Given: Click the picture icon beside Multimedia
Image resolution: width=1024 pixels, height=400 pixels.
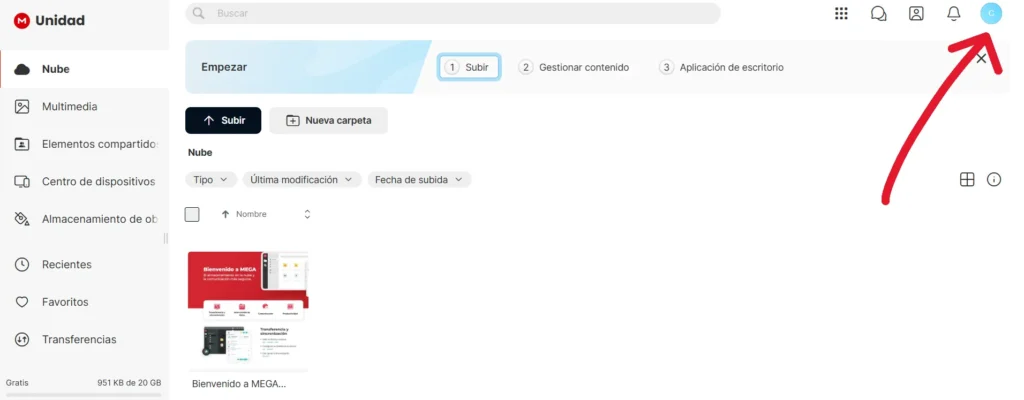Looking at the screenshot, I should [x=22, y=107].
